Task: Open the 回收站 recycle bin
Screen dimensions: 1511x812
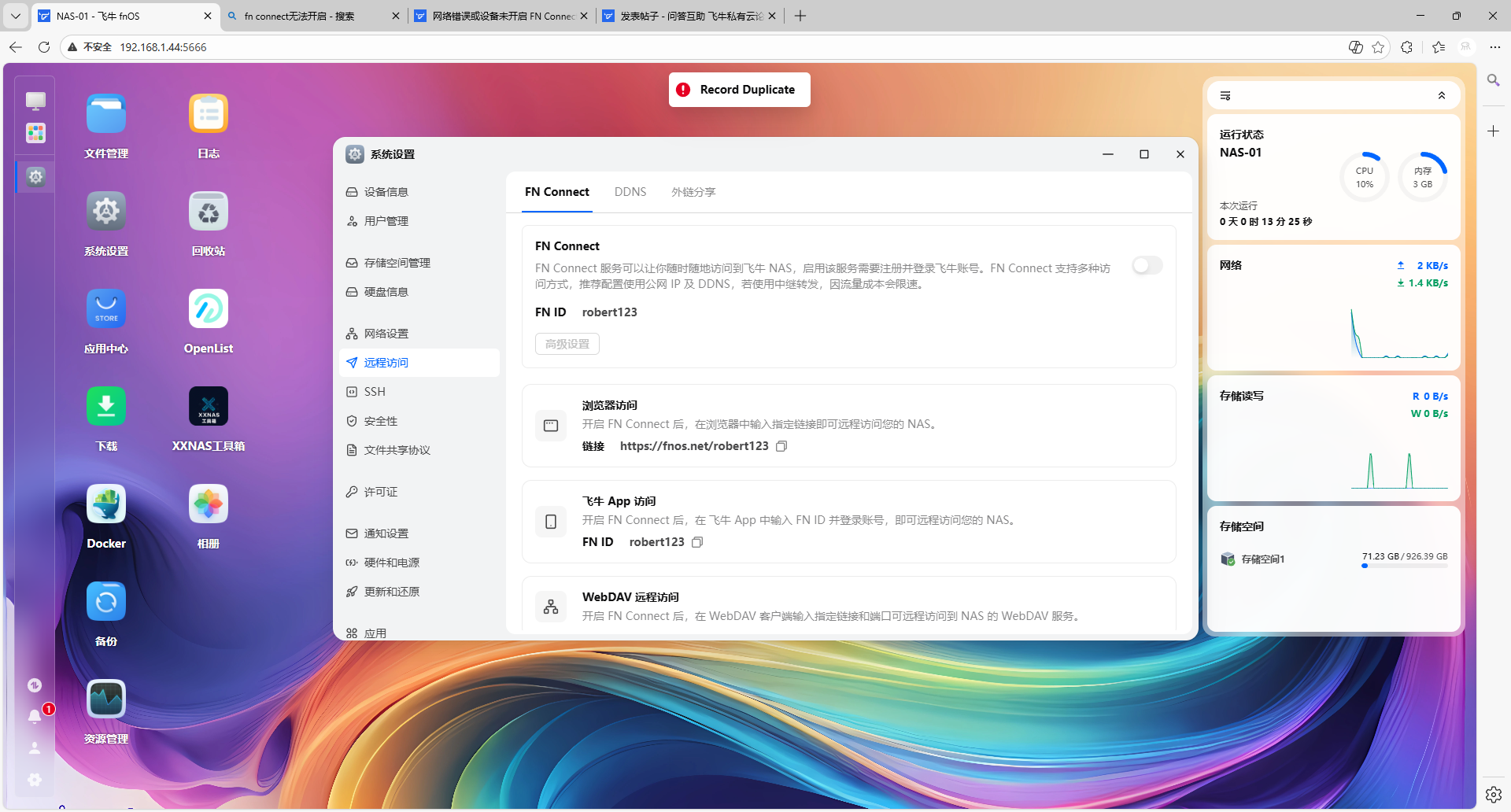Action: point(209,212)
